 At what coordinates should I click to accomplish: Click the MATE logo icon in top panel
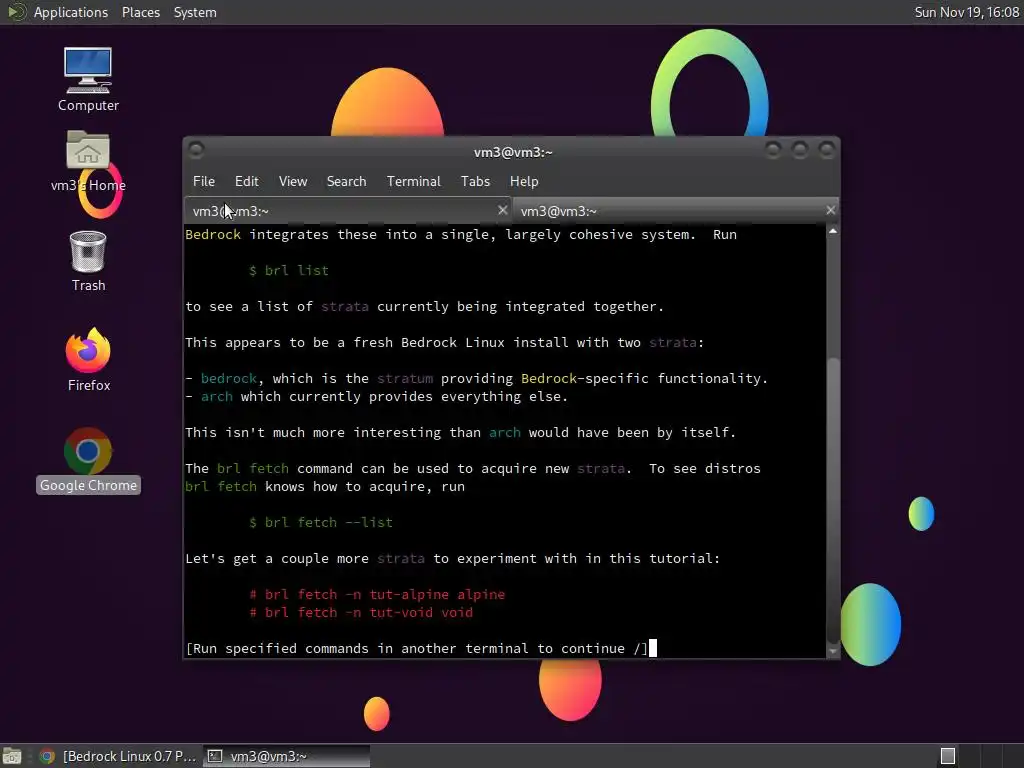16,12
